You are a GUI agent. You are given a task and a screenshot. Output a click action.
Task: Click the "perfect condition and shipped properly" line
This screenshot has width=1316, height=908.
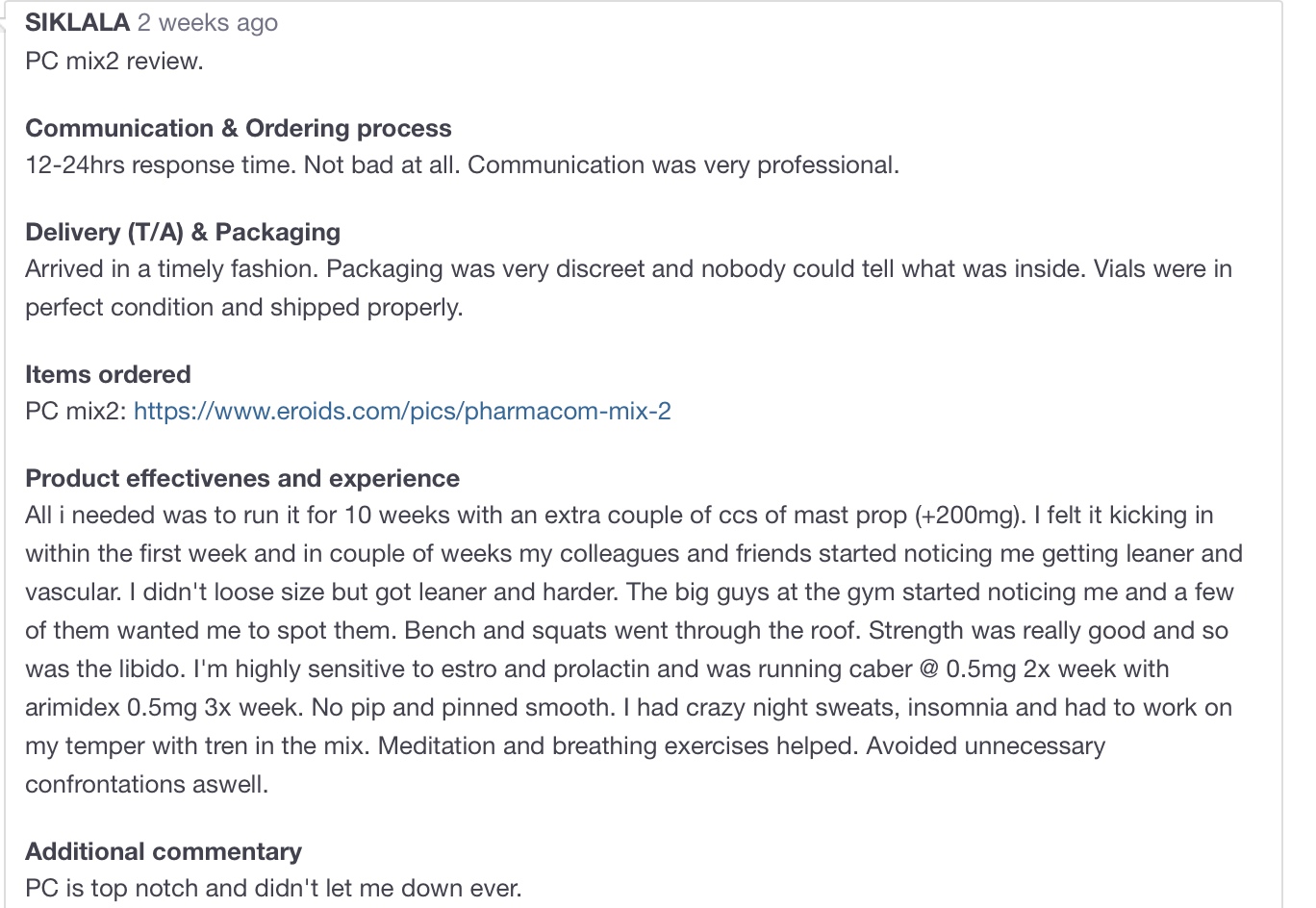(x=244, y=307)
